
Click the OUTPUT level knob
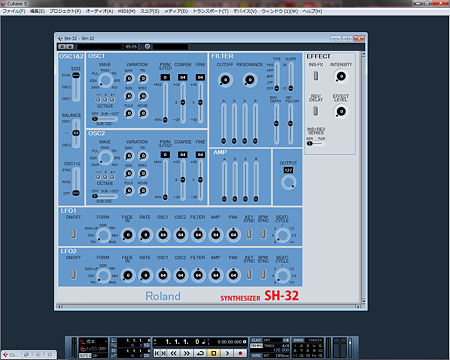coord(288,183)
